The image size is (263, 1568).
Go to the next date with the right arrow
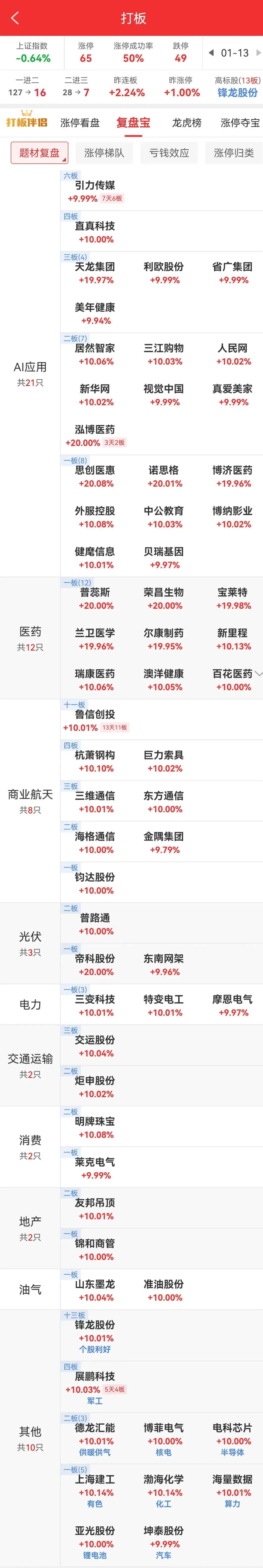pos(258,53)
